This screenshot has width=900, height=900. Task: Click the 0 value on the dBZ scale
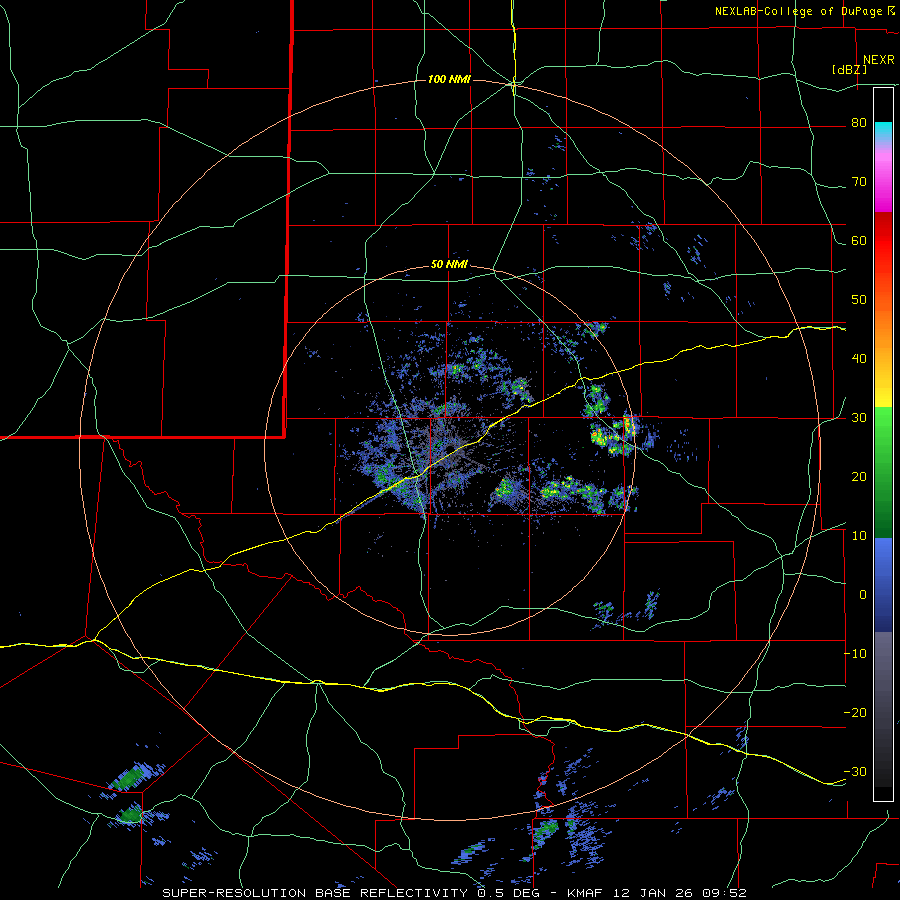pyautogui.click(x=863, y=595)
